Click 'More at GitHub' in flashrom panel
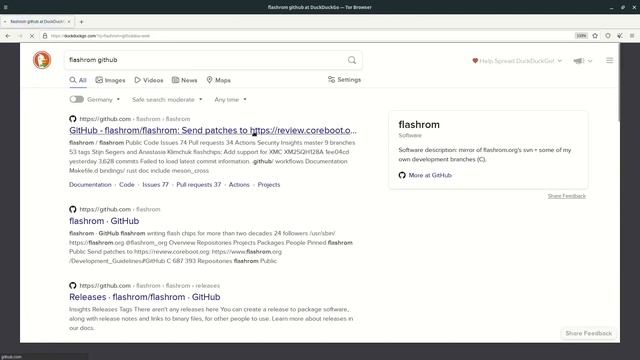640x360 pixels. click(425, 175)
